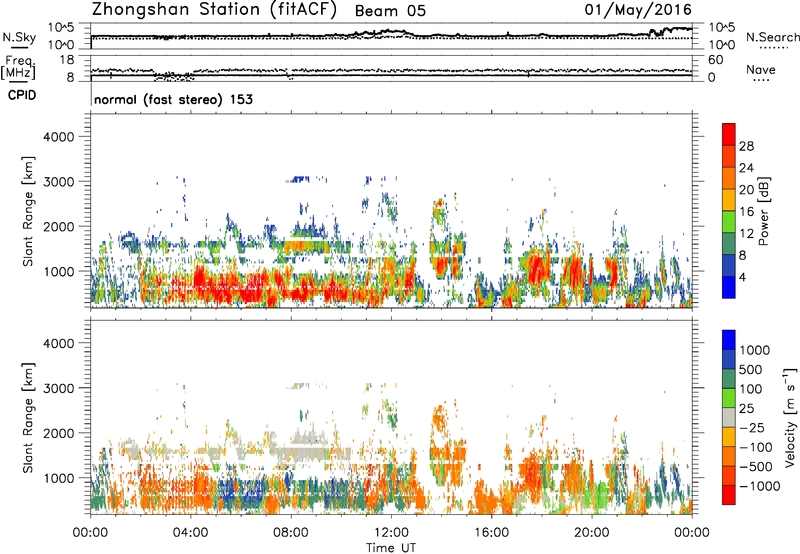Click inside the Velocity range-time plot
Screen dimensions: 800x554
391,417
